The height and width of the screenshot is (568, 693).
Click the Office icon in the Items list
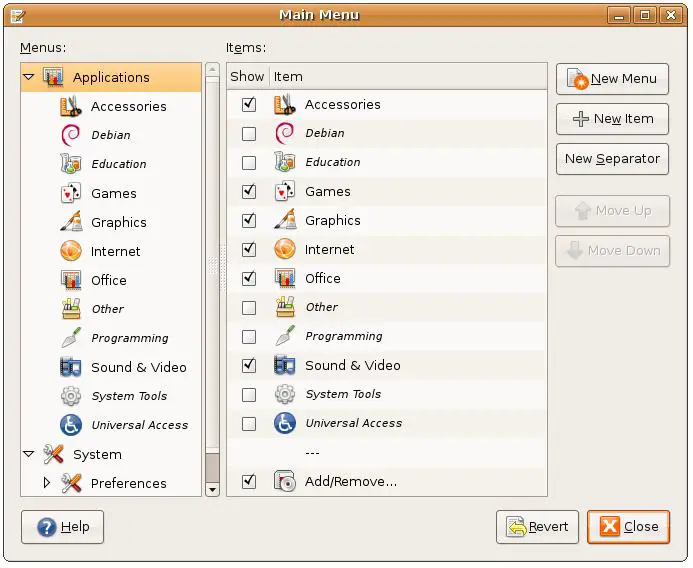click(x=285, y=278)
